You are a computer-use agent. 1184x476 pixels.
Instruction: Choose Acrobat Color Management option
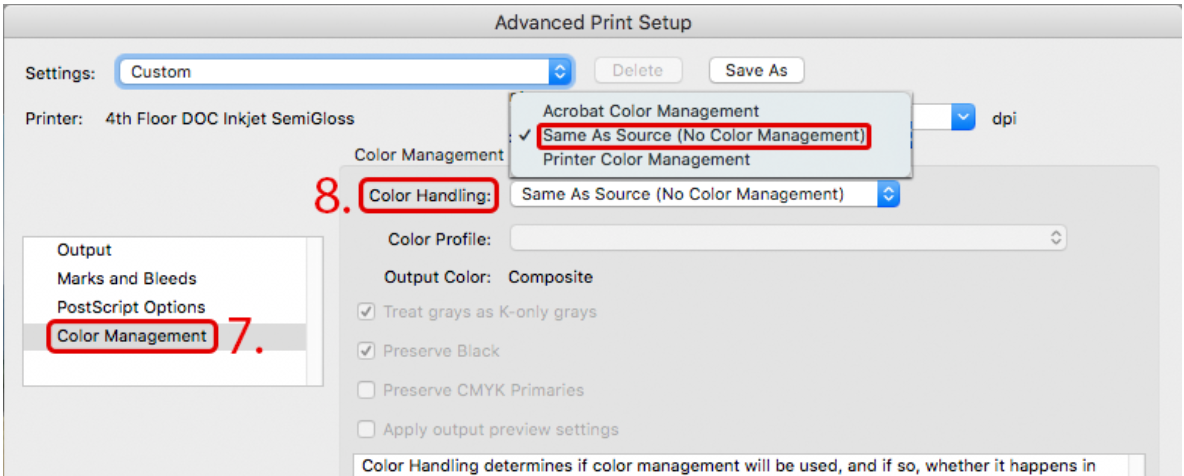[x=650, y=111]
